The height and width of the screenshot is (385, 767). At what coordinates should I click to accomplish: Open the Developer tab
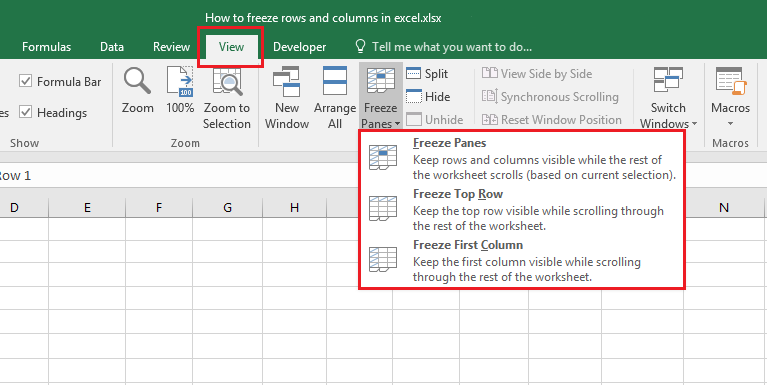pos(299,47)
